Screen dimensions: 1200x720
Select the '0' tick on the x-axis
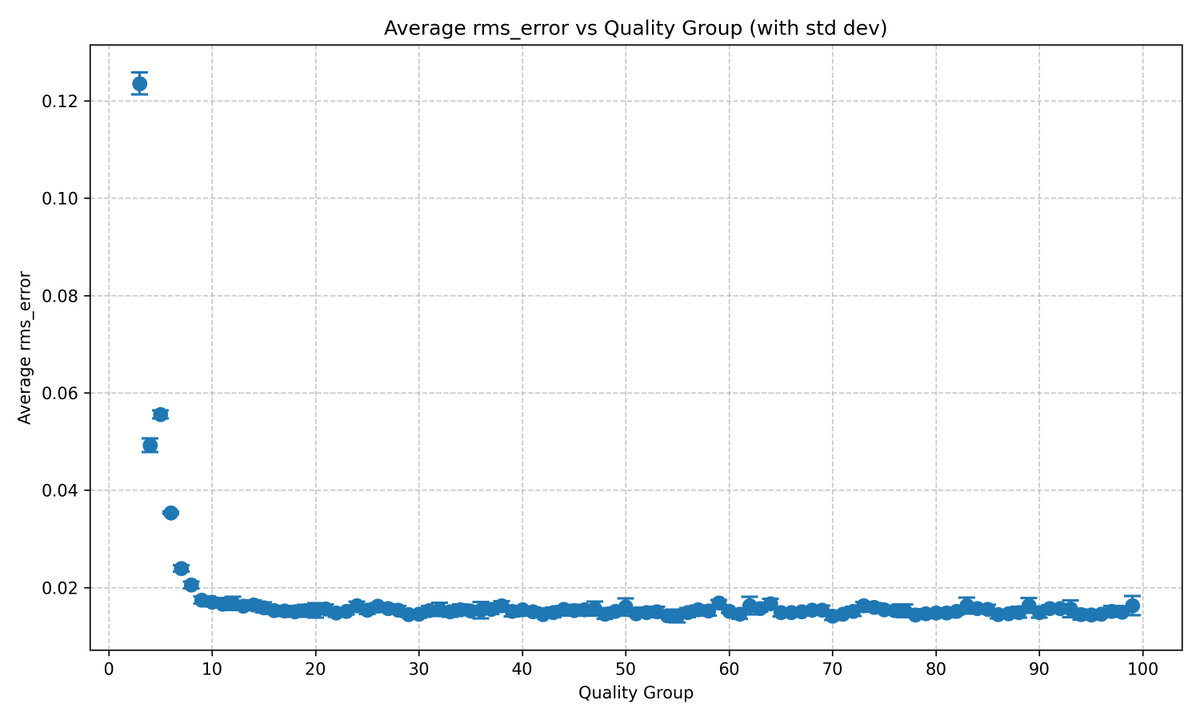pos(108,666)
